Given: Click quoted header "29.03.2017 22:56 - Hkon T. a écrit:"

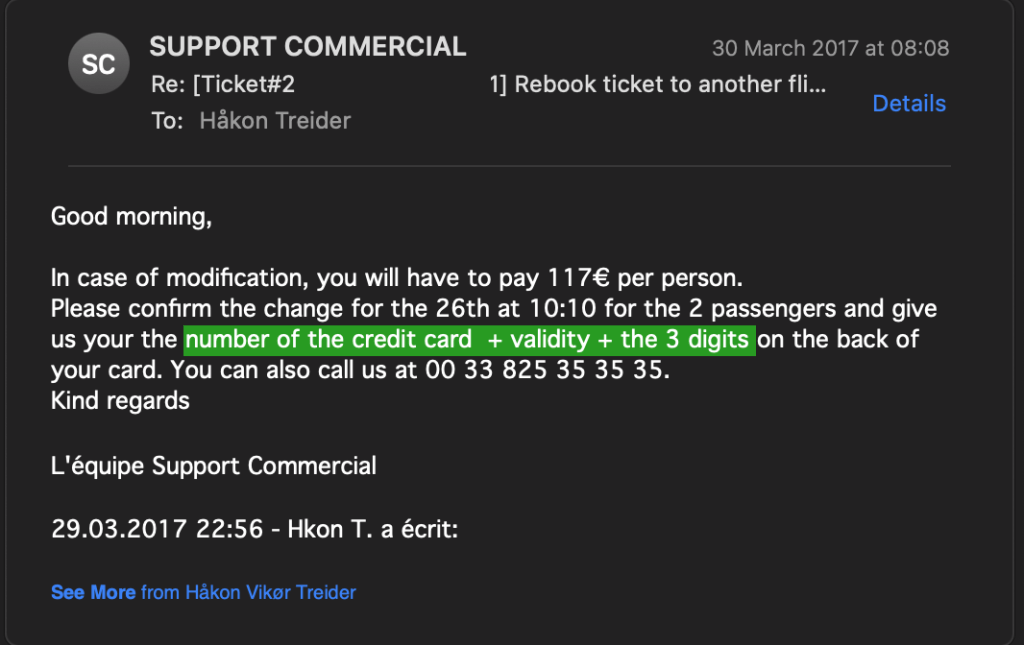Looking at the screenshot, I should click(x=254, y=528).
